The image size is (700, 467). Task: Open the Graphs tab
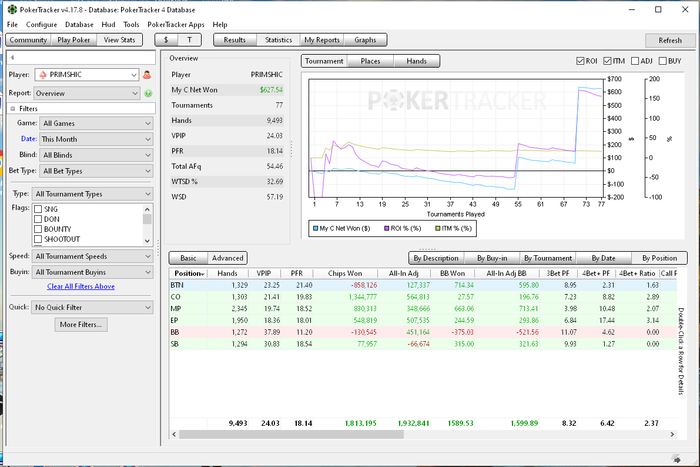pyautogui.click(x=365, y=40)
